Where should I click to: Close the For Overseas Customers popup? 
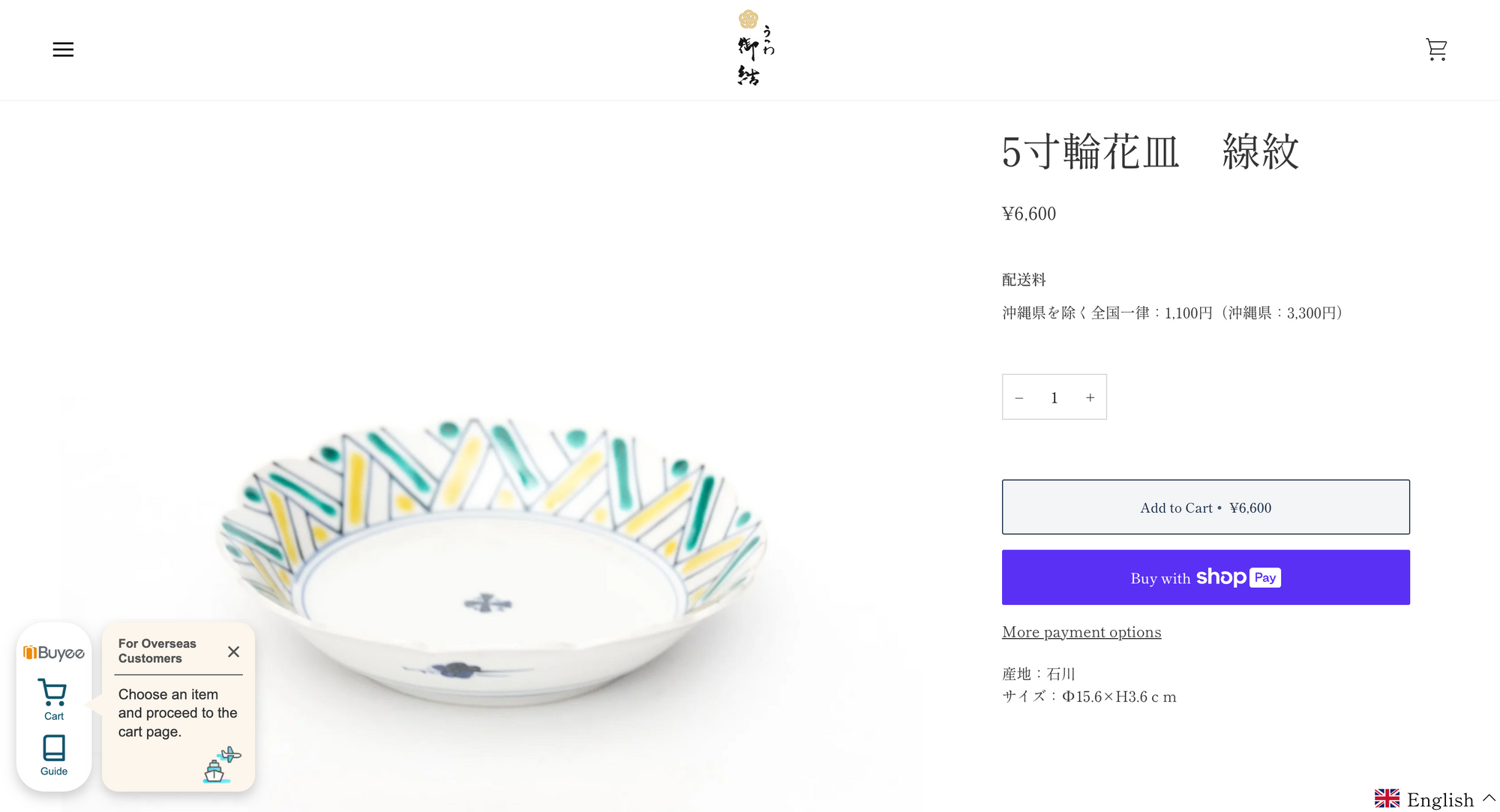click(x=234, y=652)
